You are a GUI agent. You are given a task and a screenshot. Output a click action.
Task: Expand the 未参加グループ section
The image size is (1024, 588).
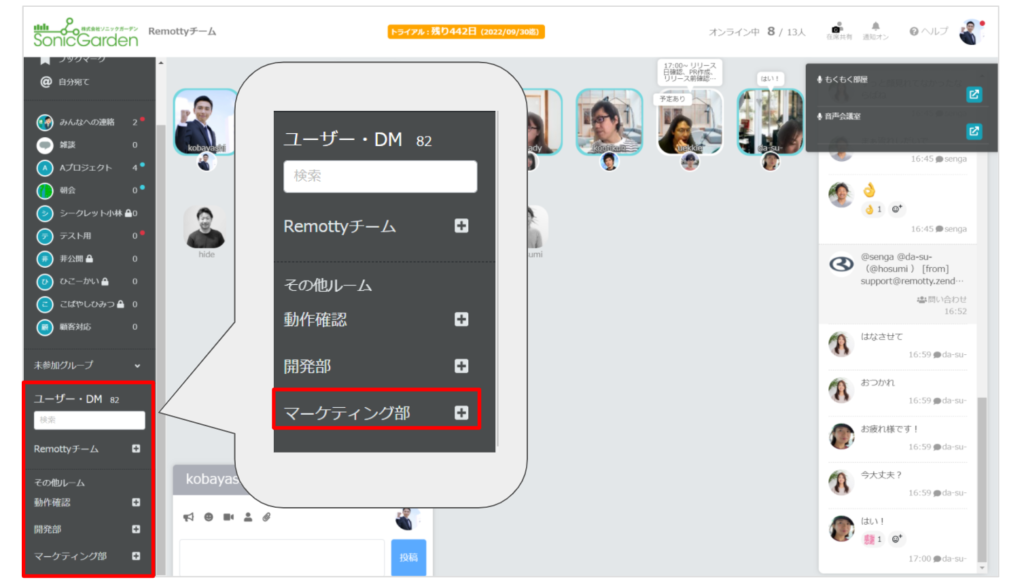coord(88,365)
